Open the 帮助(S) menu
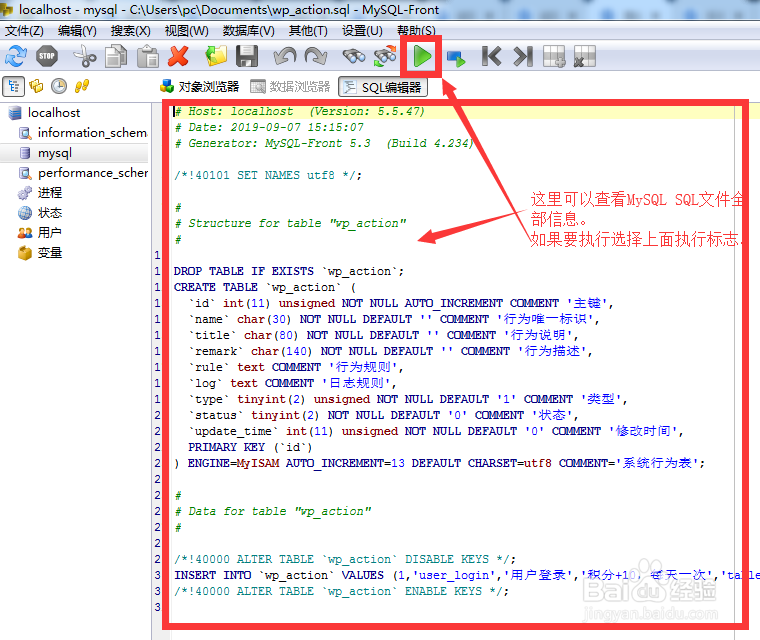The height and width of the screenshot is (640, 760). click(x=416, y=31)
